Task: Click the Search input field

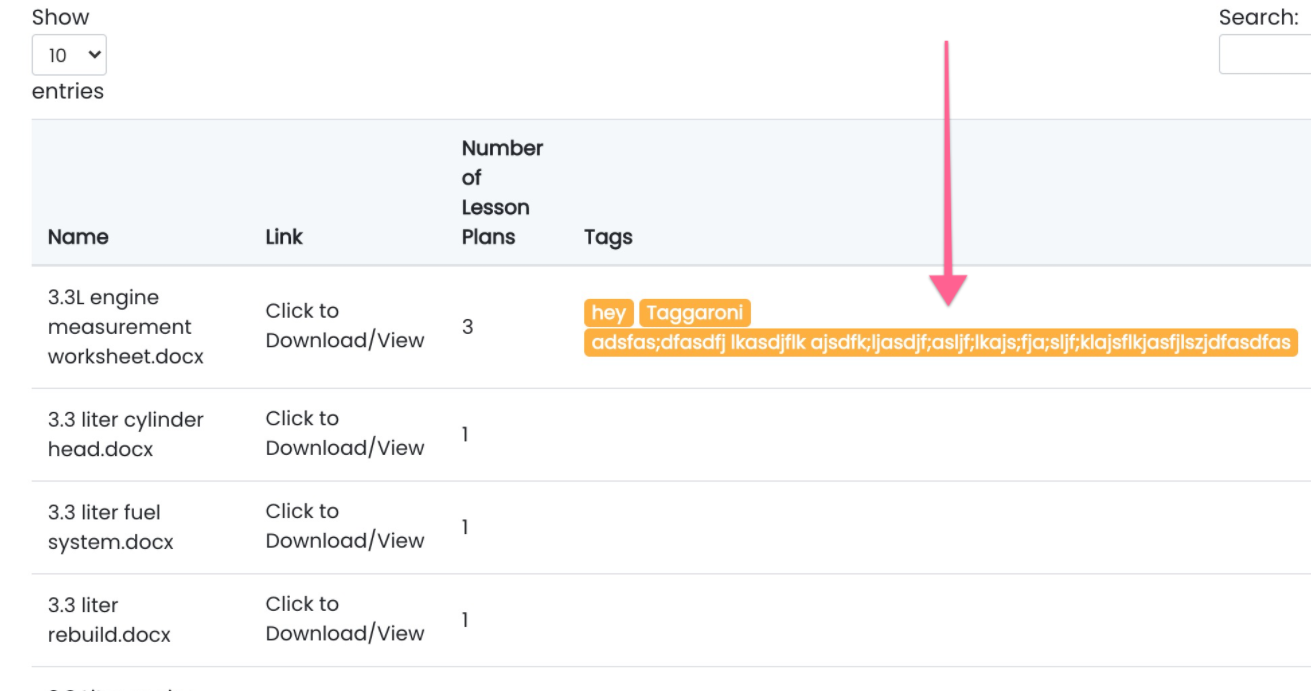Action: click(x=1265, y=55)
